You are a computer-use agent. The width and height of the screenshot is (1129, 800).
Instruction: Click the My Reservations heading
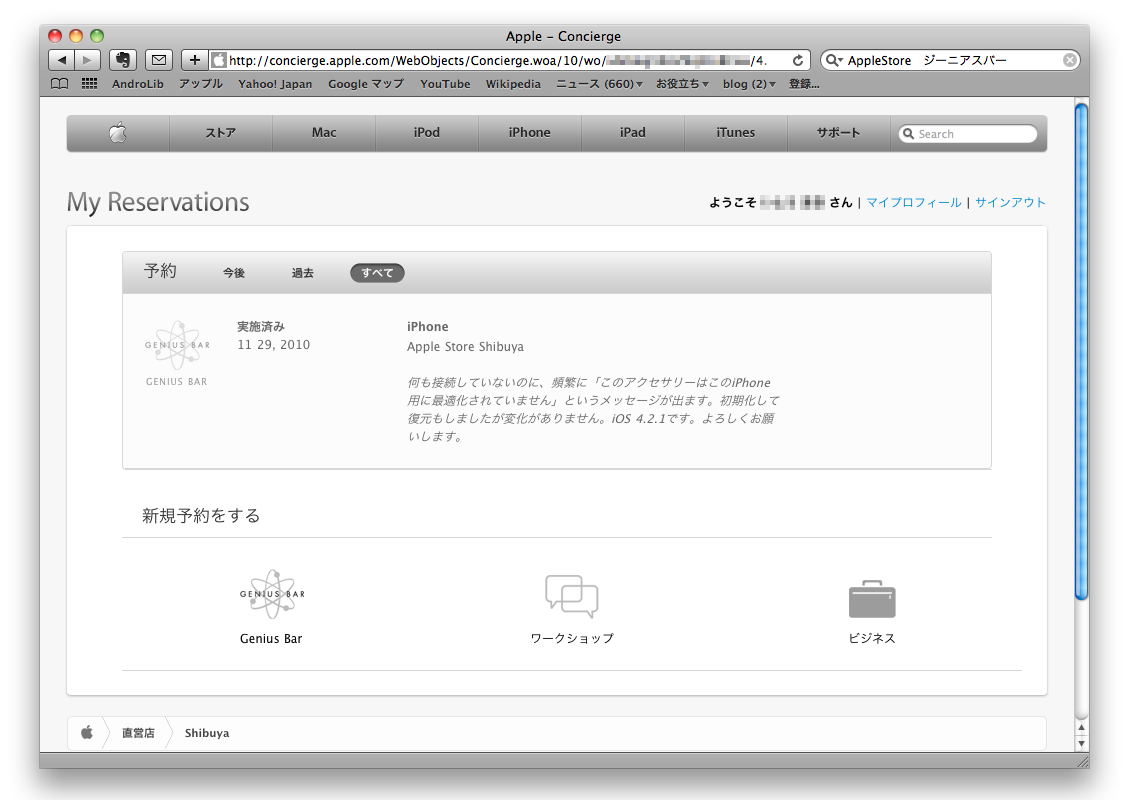pyautogui.click(x=158, y=202)
